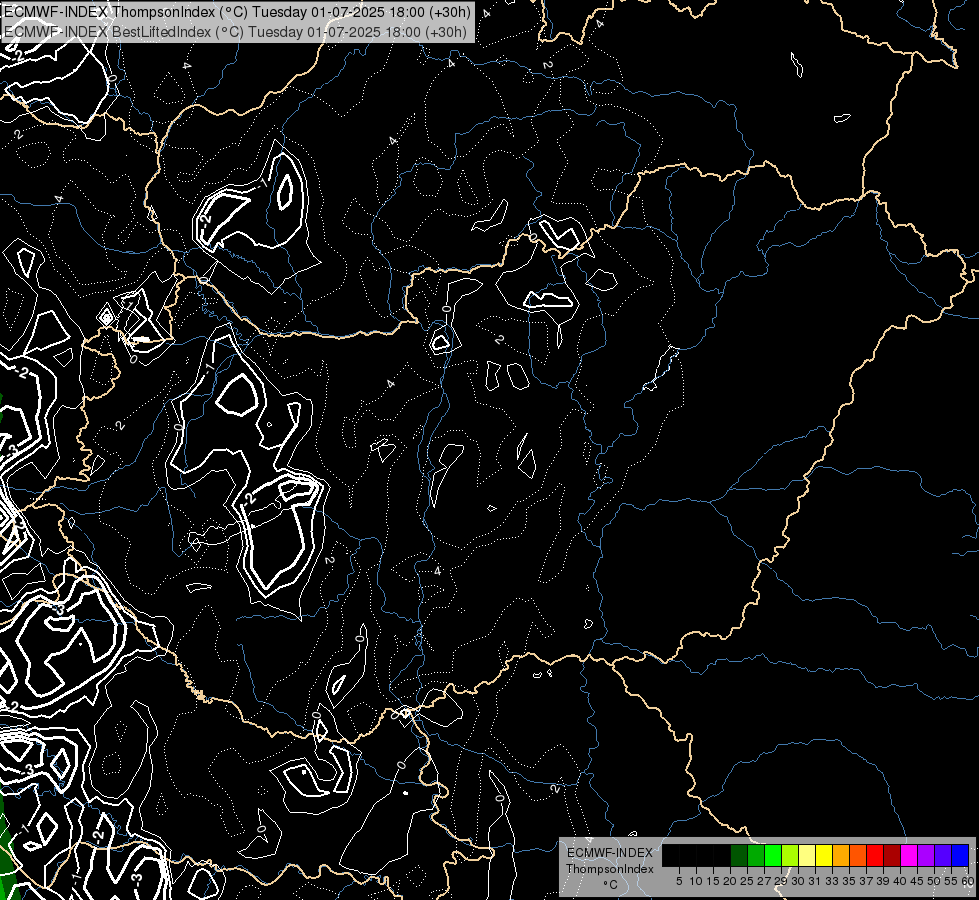Image resolution: width=979 pixels, height=900 pixels.
Task: Select the bright green 27–29 legend swatch
Action: (773, 855)
